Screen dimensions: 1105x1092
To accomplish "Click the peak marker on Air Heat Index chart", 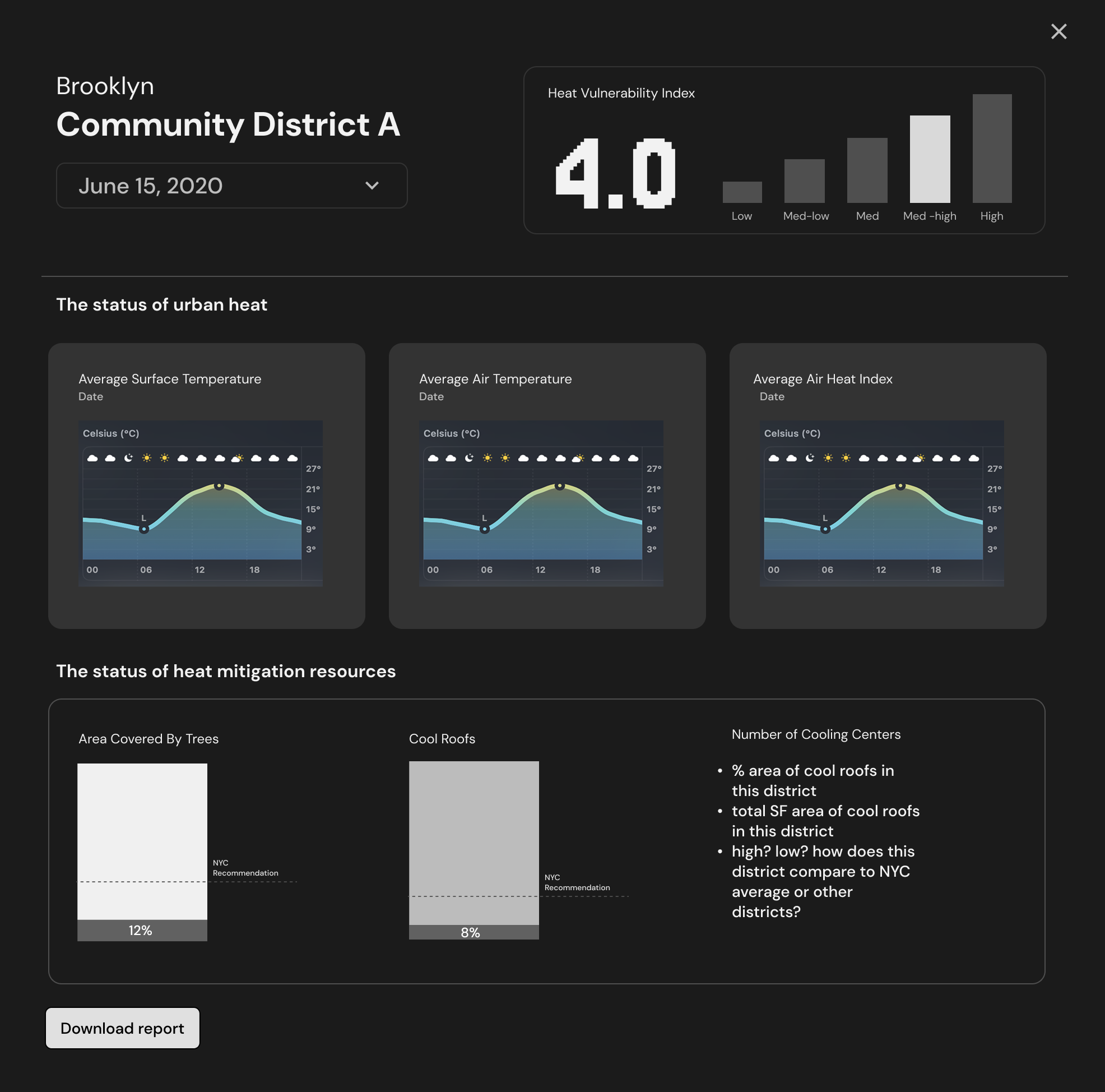I will pyautogui.click(x=900, y=486).
